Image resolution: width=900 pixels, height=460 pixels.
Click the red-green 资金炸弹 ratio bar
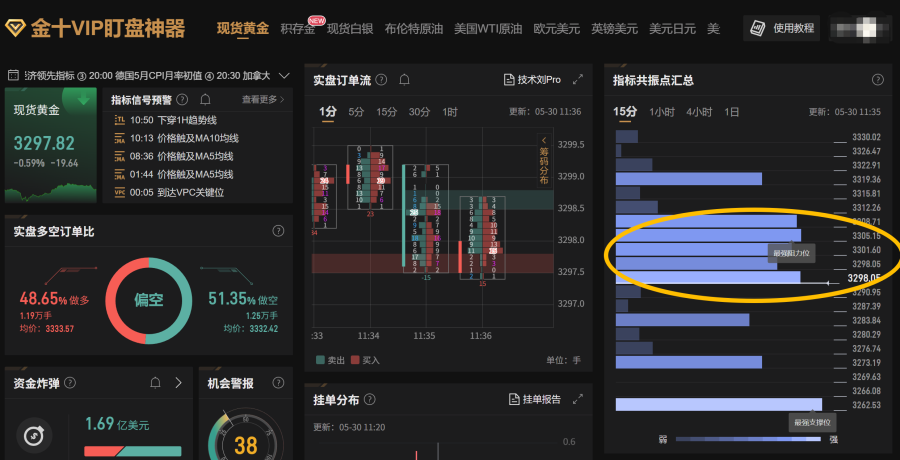tap(133, 451)
